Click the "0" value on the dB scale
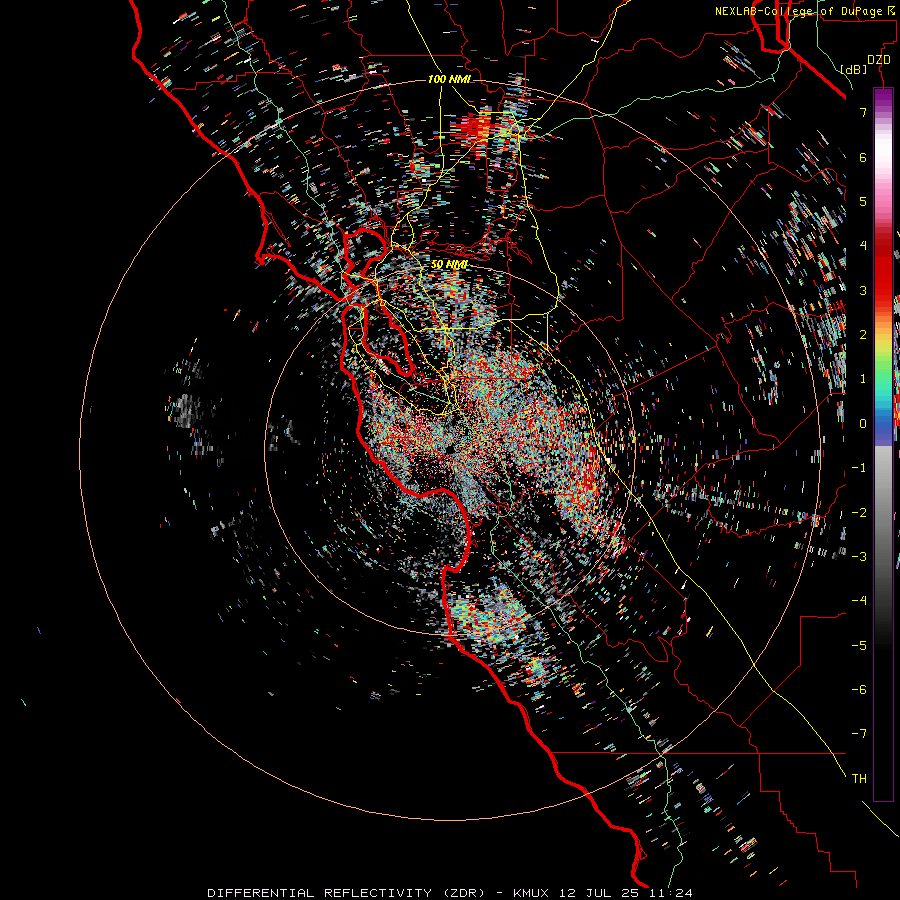Screen dimensions: 900x900 tap(863, 424)
